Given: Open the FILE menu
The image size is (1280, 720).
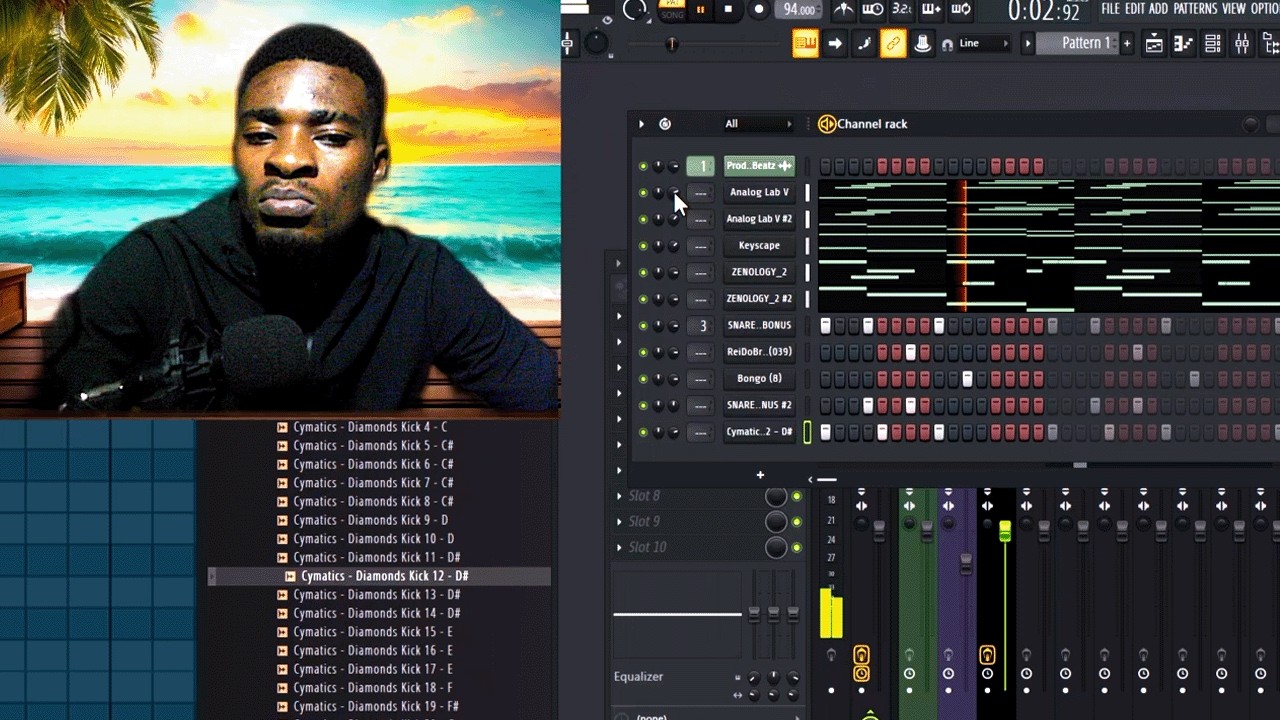Looking at the screenshot, I should coord(1110,9).
